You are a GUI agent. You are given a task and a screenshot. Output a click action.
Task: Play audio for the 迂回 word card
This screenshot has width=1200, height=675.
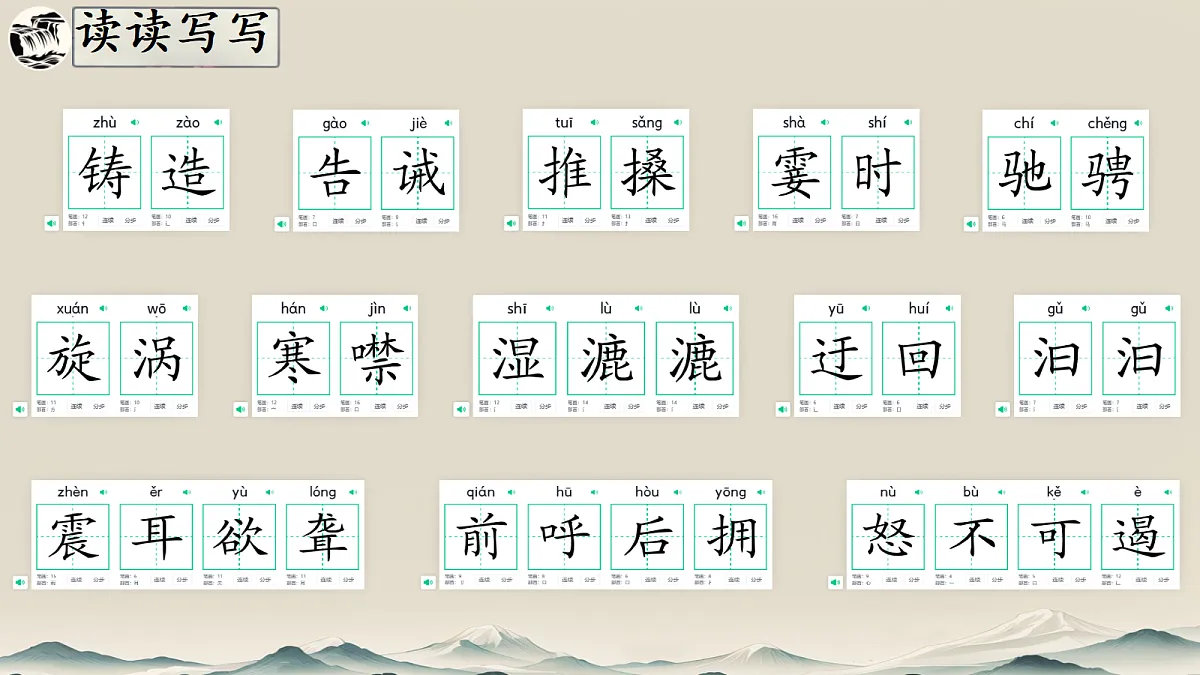pos(783,409)
